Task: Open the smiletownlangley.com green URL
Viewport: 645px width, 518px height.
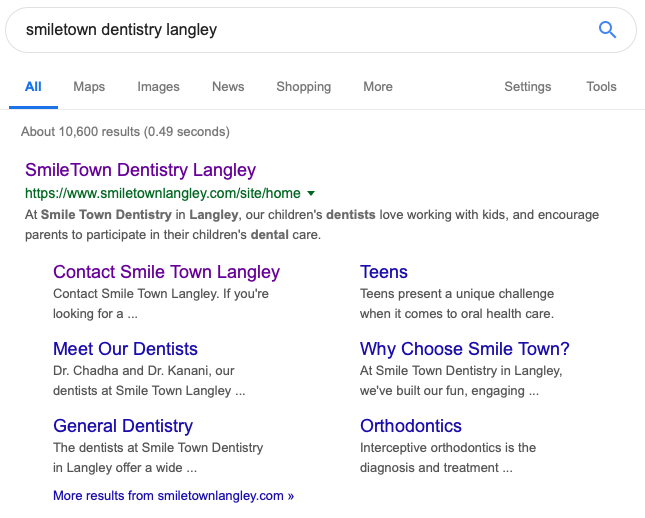Action: tap(162, 193)
